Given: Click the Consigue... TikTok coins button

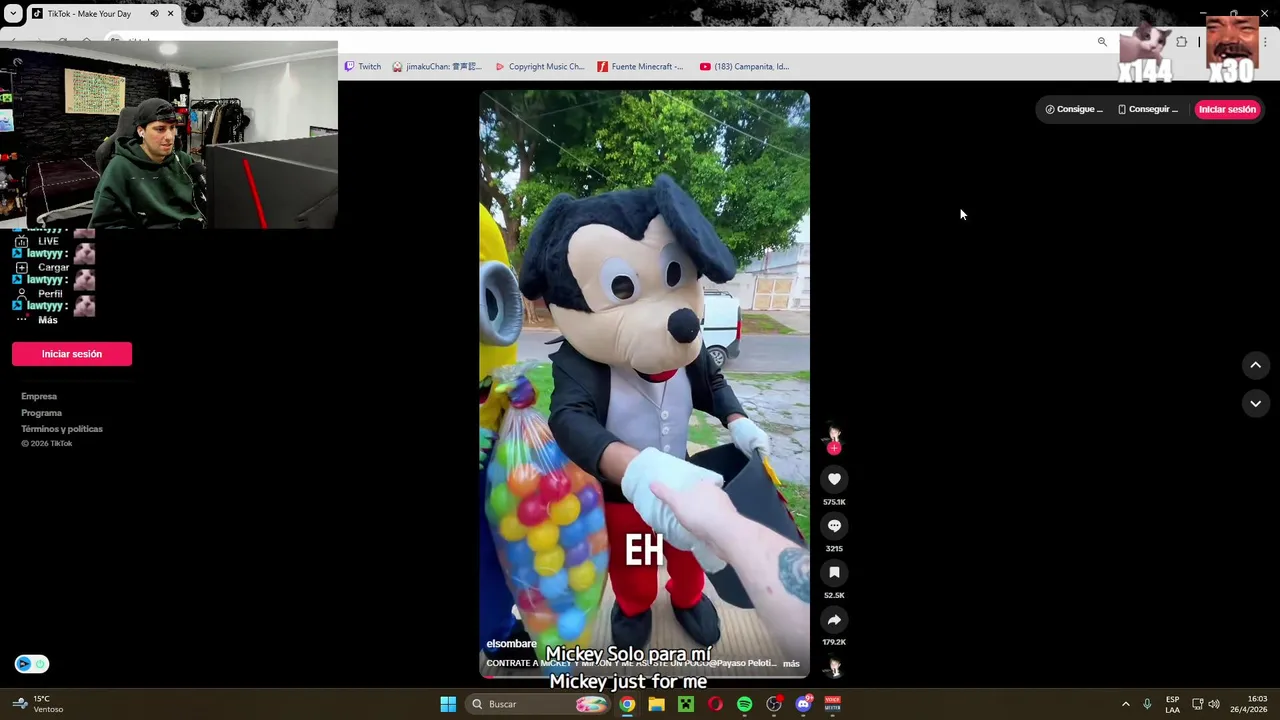Looking at the screenshot, I should (x=1074, y=109).
